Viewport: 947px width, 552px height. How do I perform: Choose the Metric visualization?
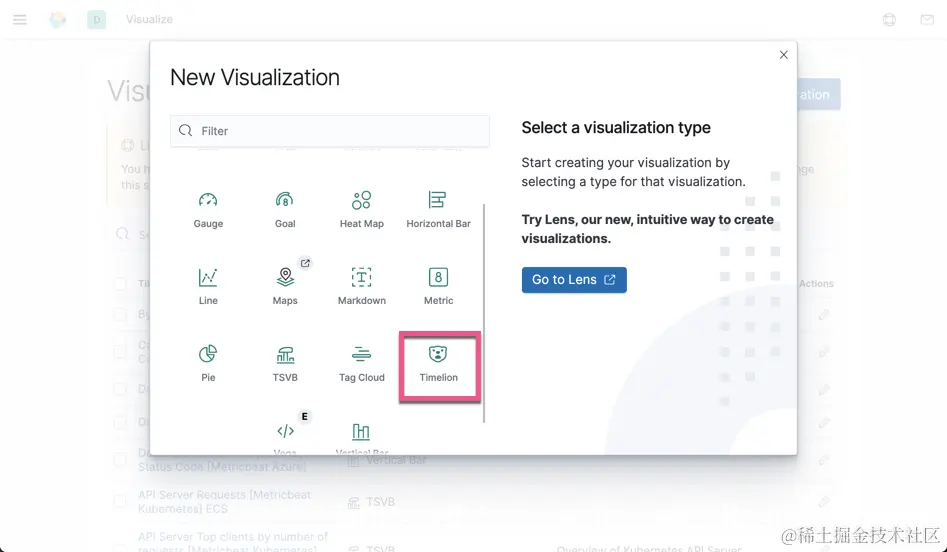click(438, 287)
